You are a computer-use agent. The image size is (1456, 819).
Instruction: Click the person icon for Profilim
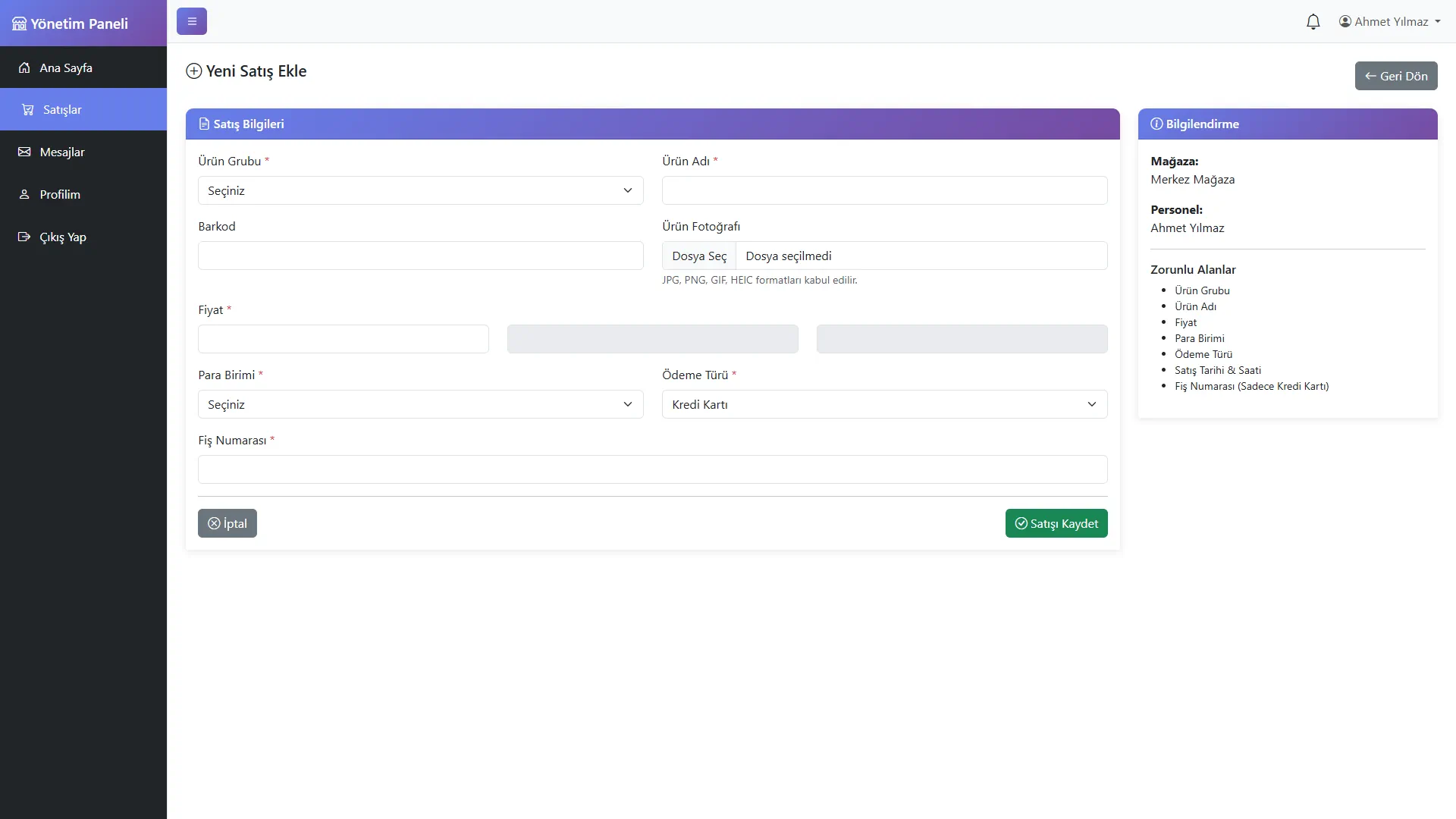pyautogui.click(x=24, y=194)
